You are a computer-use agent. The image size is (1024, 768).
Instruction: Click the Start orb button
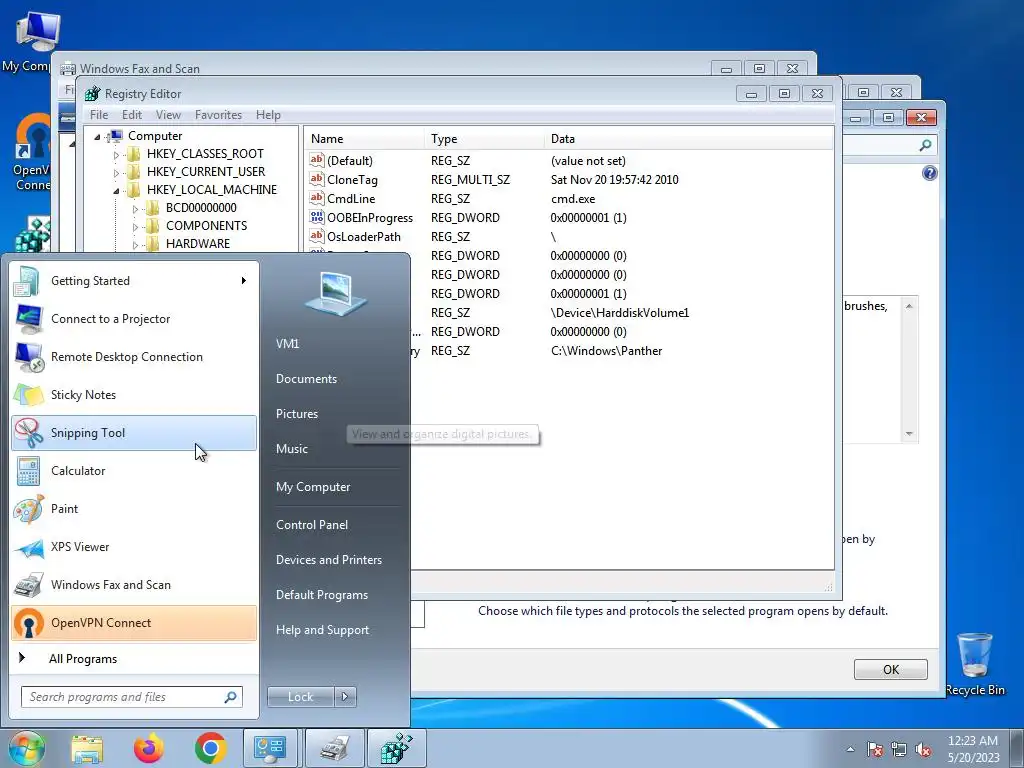[26, 748]
